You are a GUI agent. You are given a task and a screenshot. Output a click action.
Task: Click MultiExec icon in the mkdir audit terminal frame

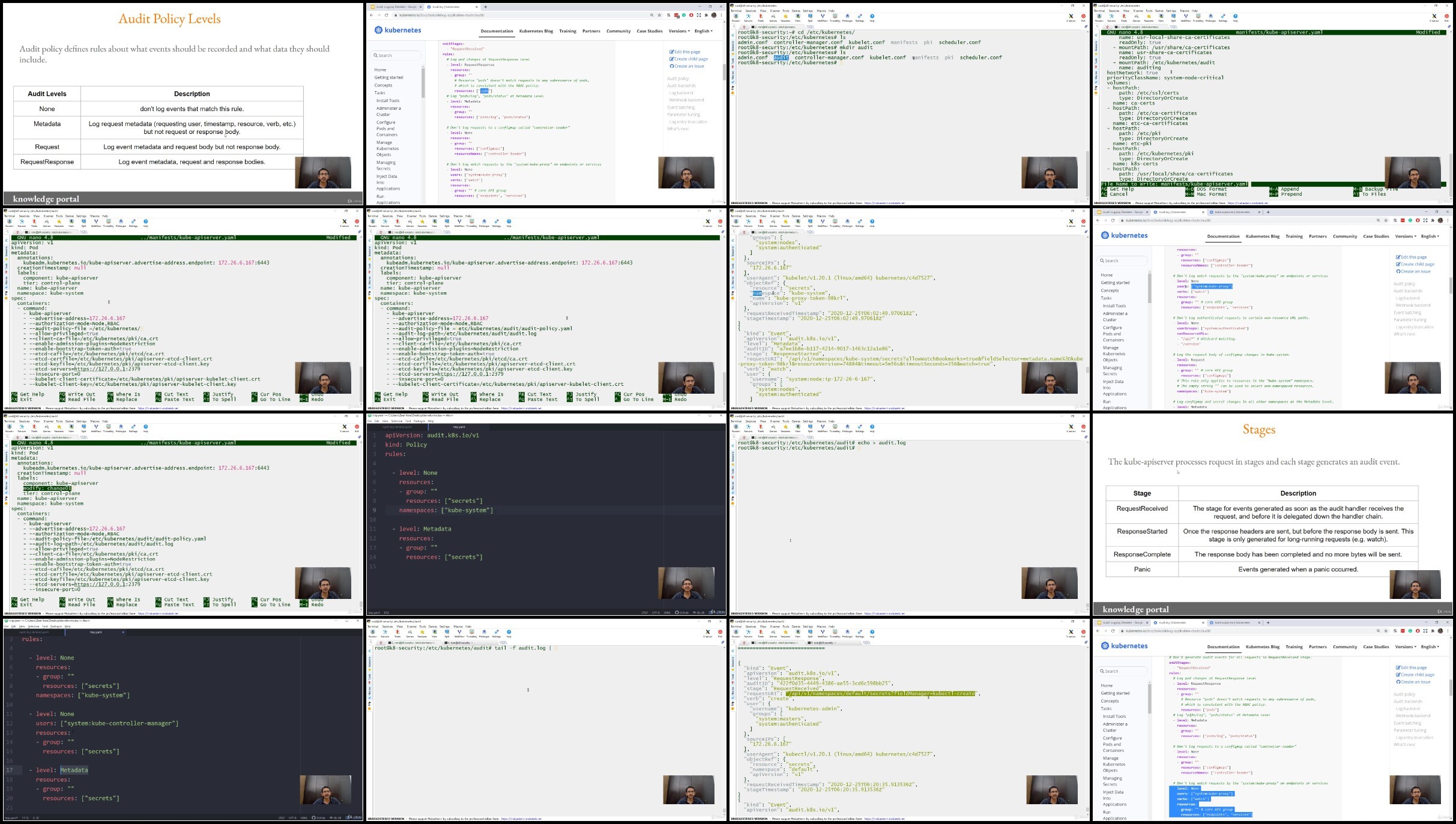[823, 18]
